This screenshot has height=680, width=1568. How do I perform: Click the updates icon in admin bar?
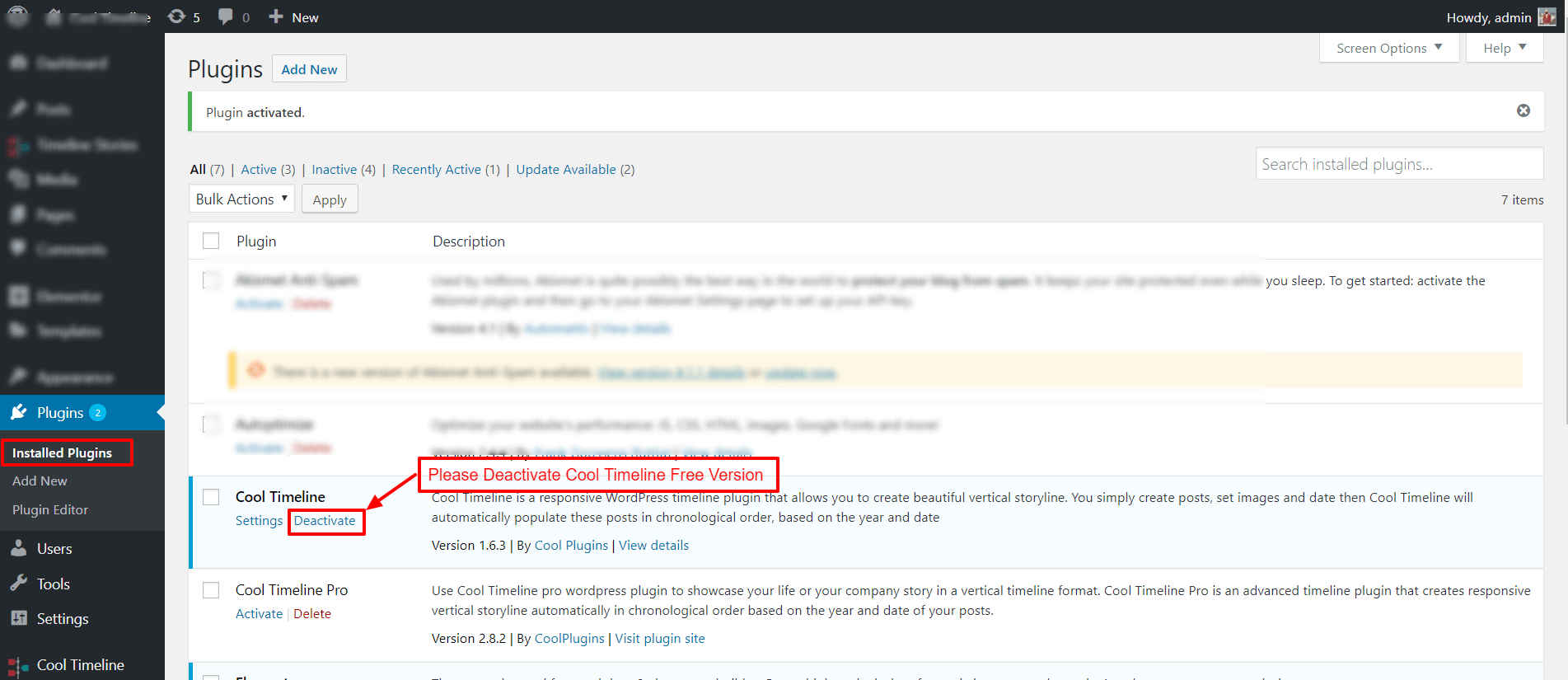(176, 16)
